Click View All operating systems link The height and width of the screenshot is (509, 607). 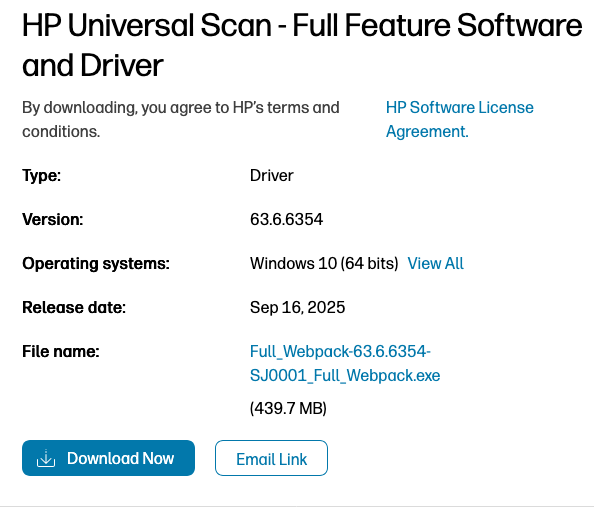436,264
